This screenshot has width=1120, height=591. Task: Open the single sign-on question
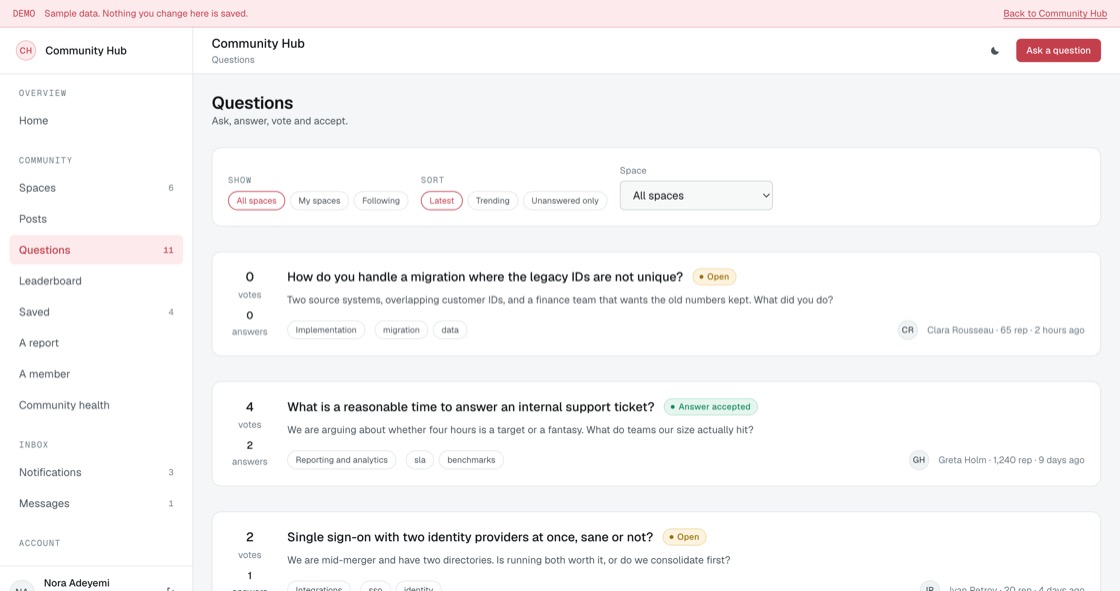pos(469,537)
